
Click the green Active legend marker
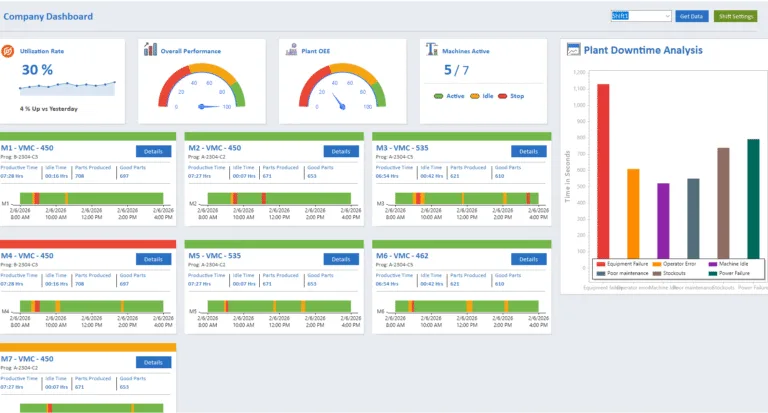[438, 96]
